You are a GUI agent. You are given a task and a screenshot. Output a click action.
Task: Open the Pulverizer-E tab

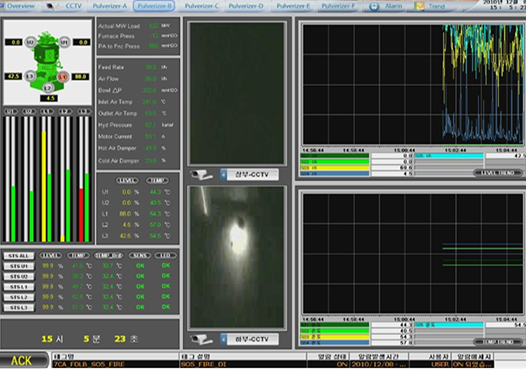(x=293, y=6)
